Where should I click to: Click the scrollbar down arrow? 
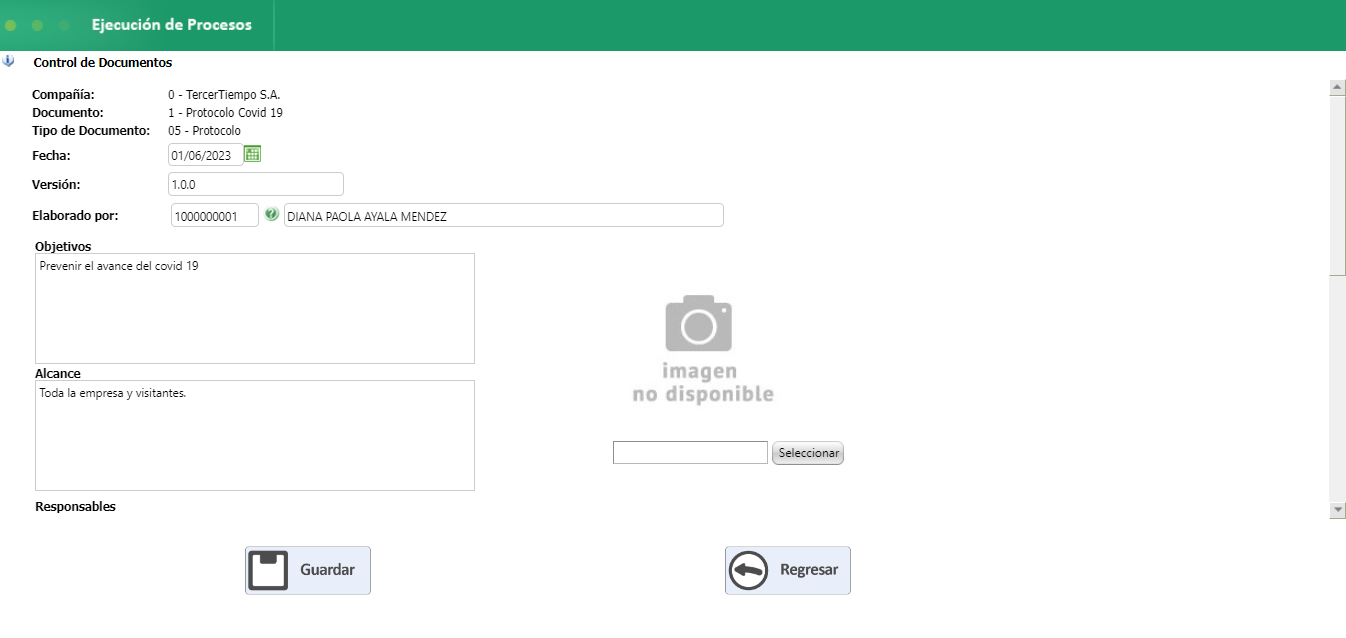[1338, 510]
